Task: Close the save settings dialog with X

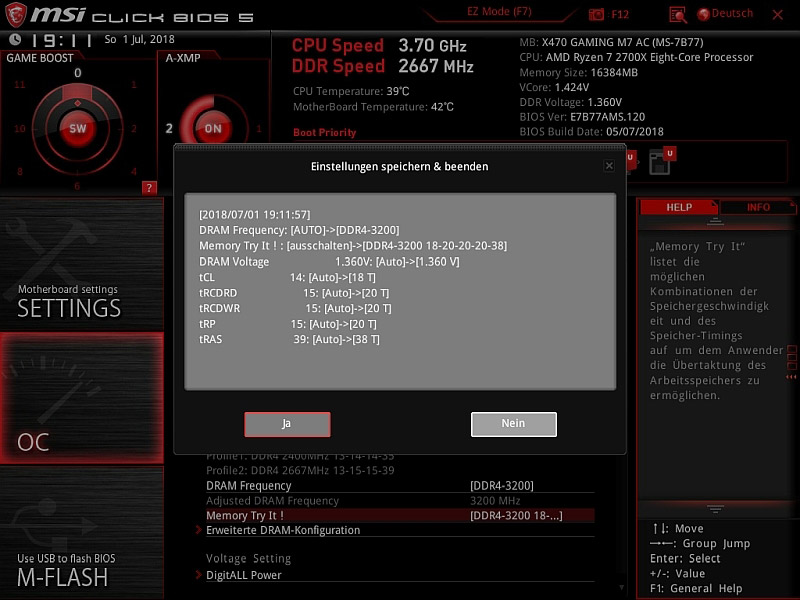Action: tap(609, 166)
